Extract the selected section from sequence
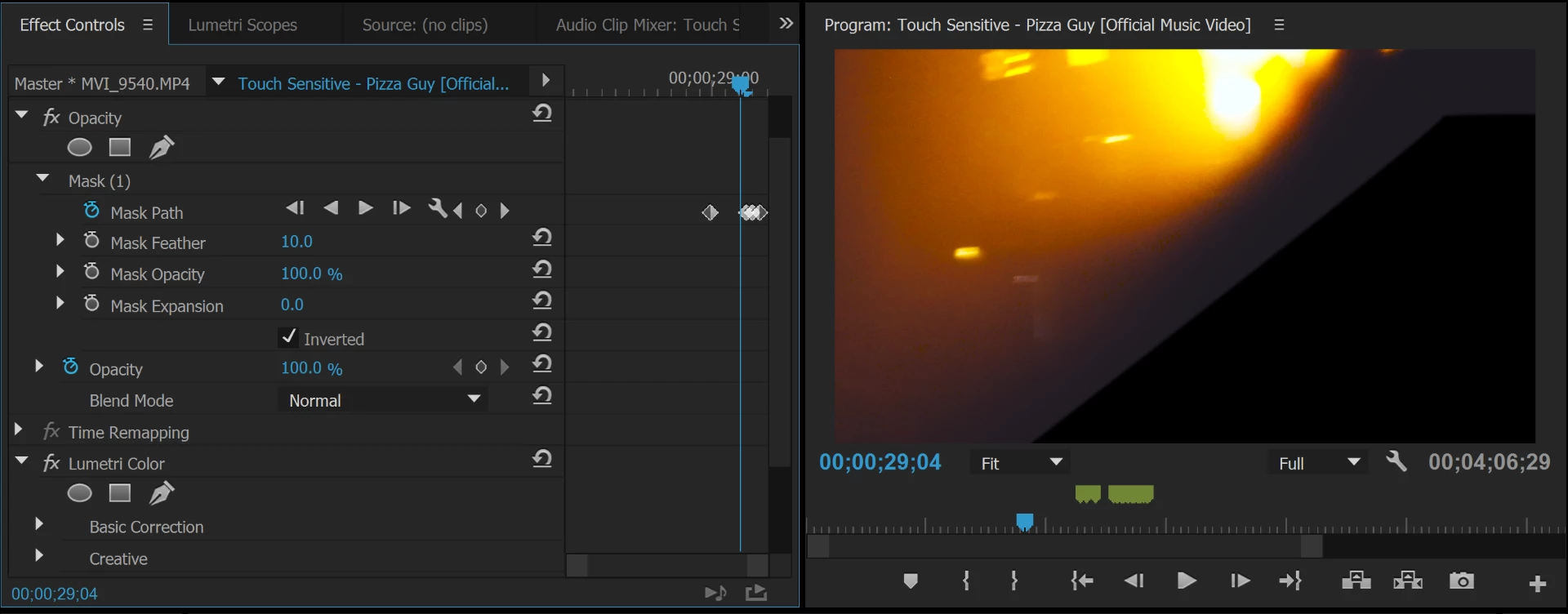Screen dimensions: 1568x614 pyautogui.click(x=1408, y=581)
